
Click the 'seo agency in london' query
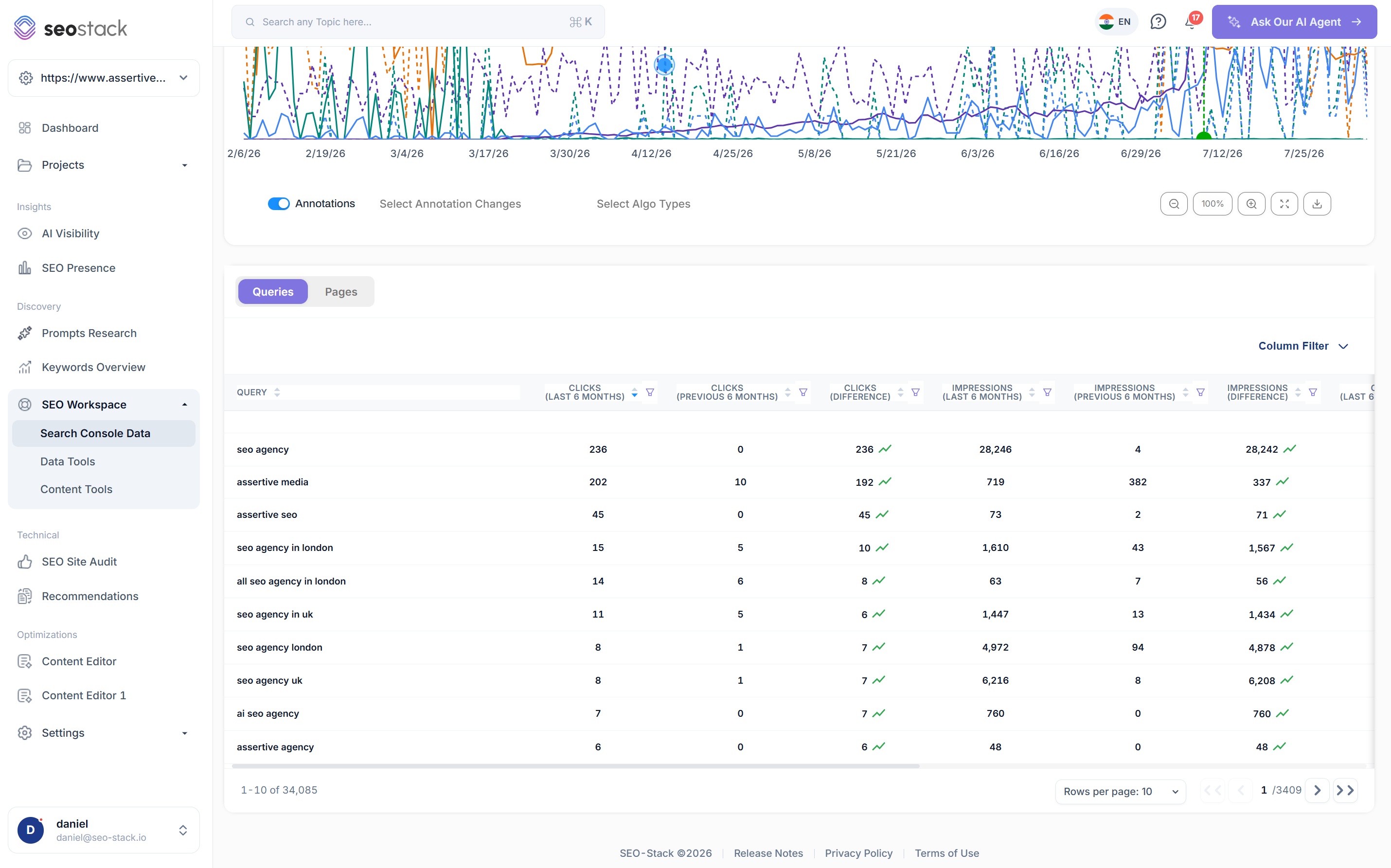[x=285, y=548]
